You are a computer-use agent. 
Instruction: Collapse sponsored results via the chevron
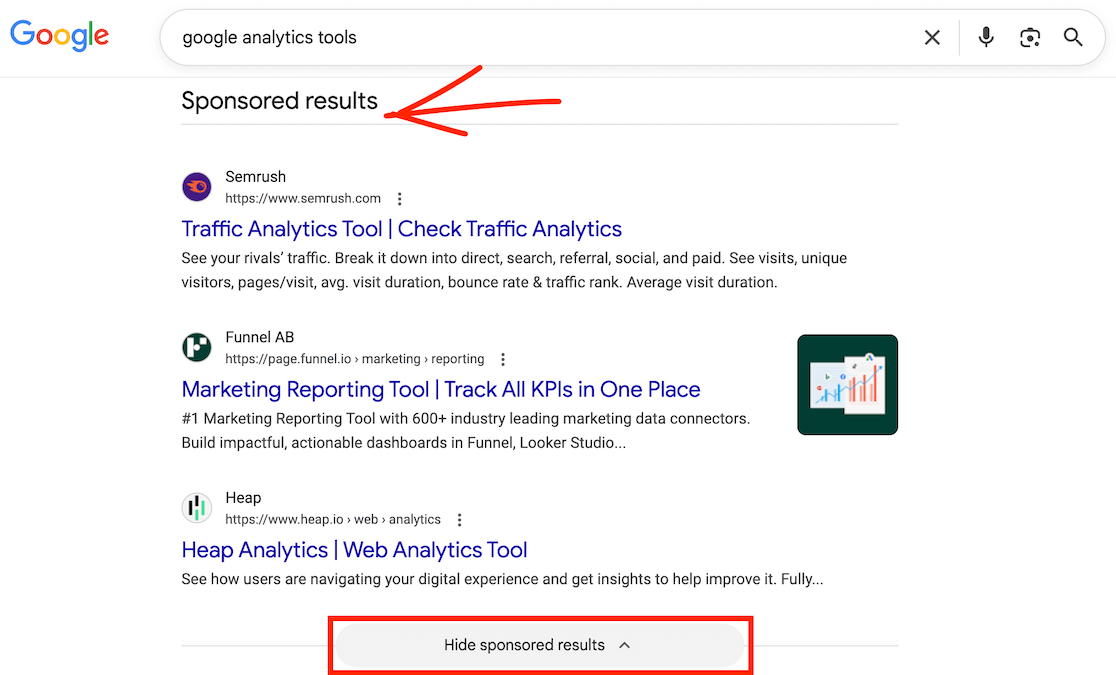pos(624,645)
